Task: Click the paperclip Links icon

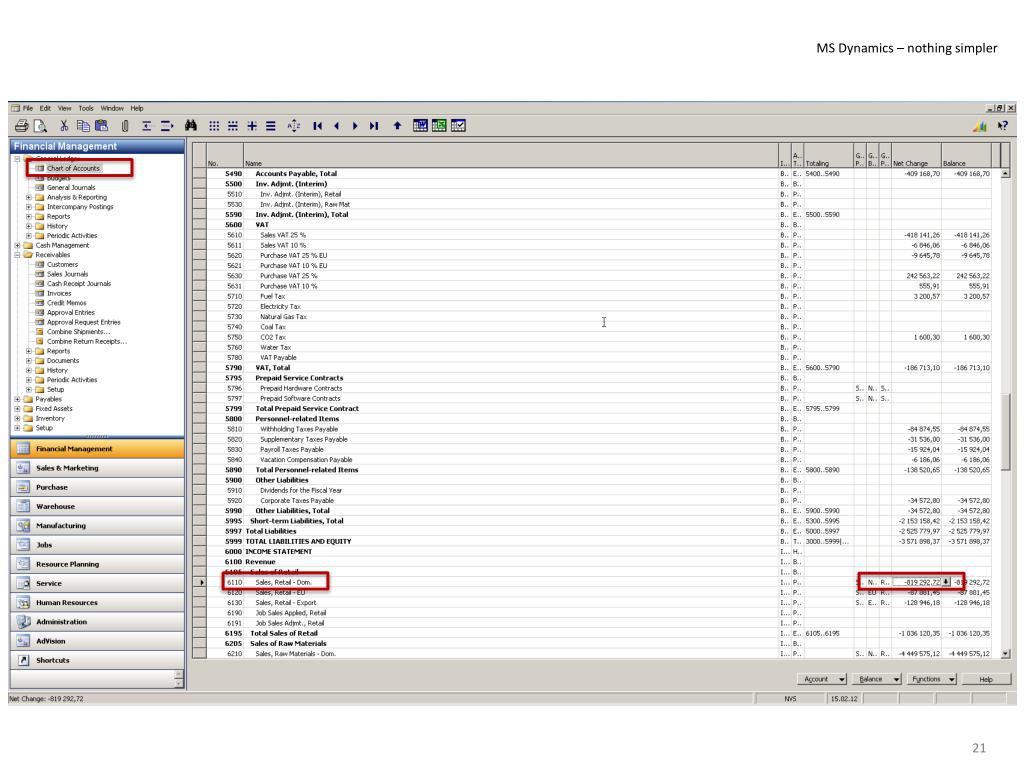Action: 125,126
